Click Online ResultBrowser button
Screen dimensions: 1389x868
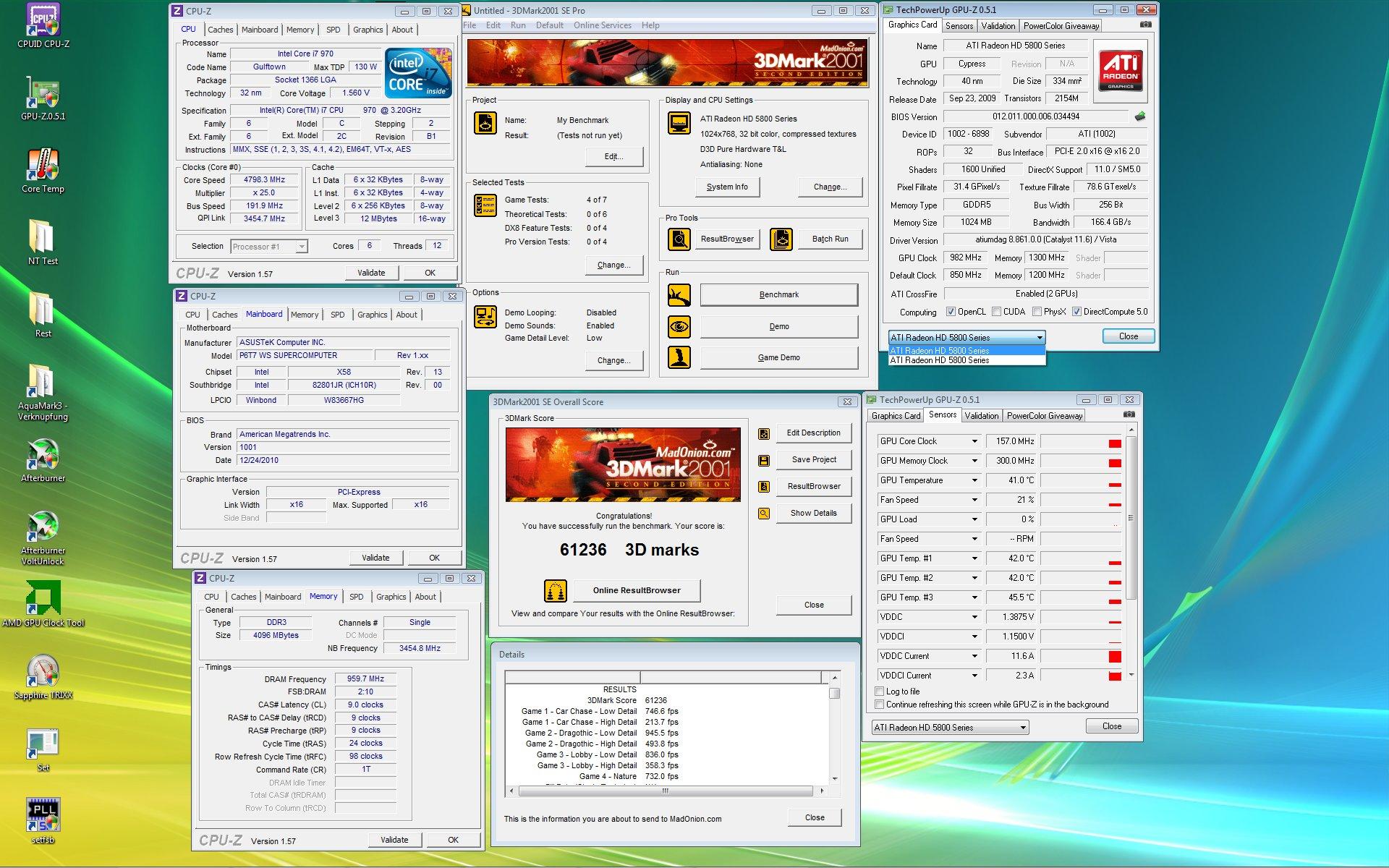[637, 590]
